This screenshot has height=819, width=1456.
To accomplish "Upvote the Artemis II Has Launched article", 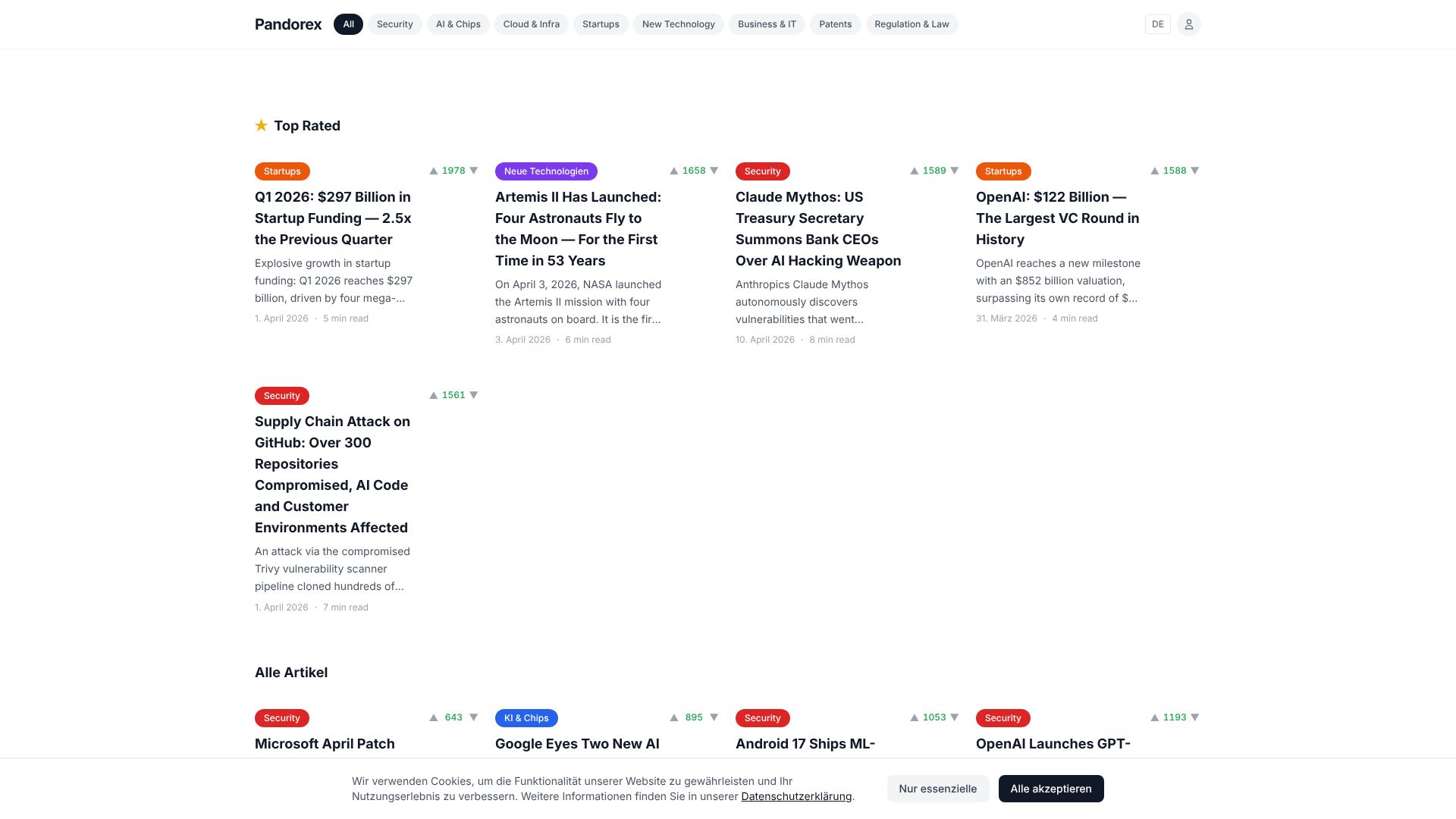I will (674, 171).
